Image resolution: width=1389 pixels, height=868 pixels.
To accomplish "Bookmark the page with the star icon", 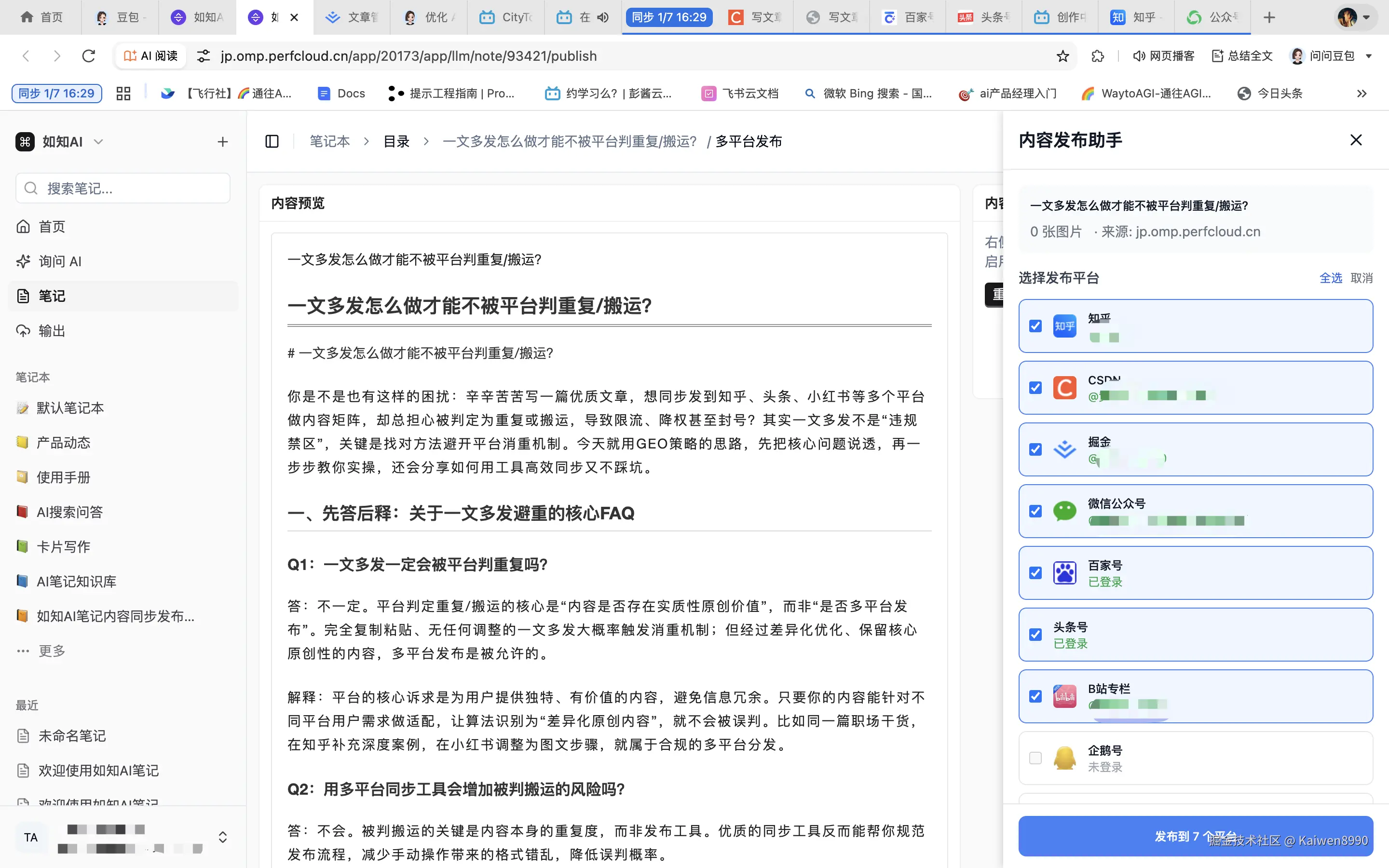I will coord(1062,55).
